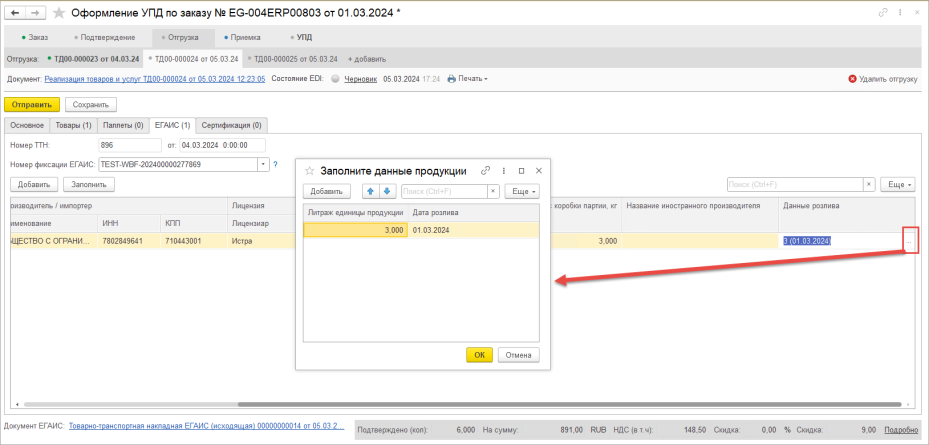Switch to the 'Подтверждение' stage tab
This screenshot has height=445, width=929.
[105, 37]
